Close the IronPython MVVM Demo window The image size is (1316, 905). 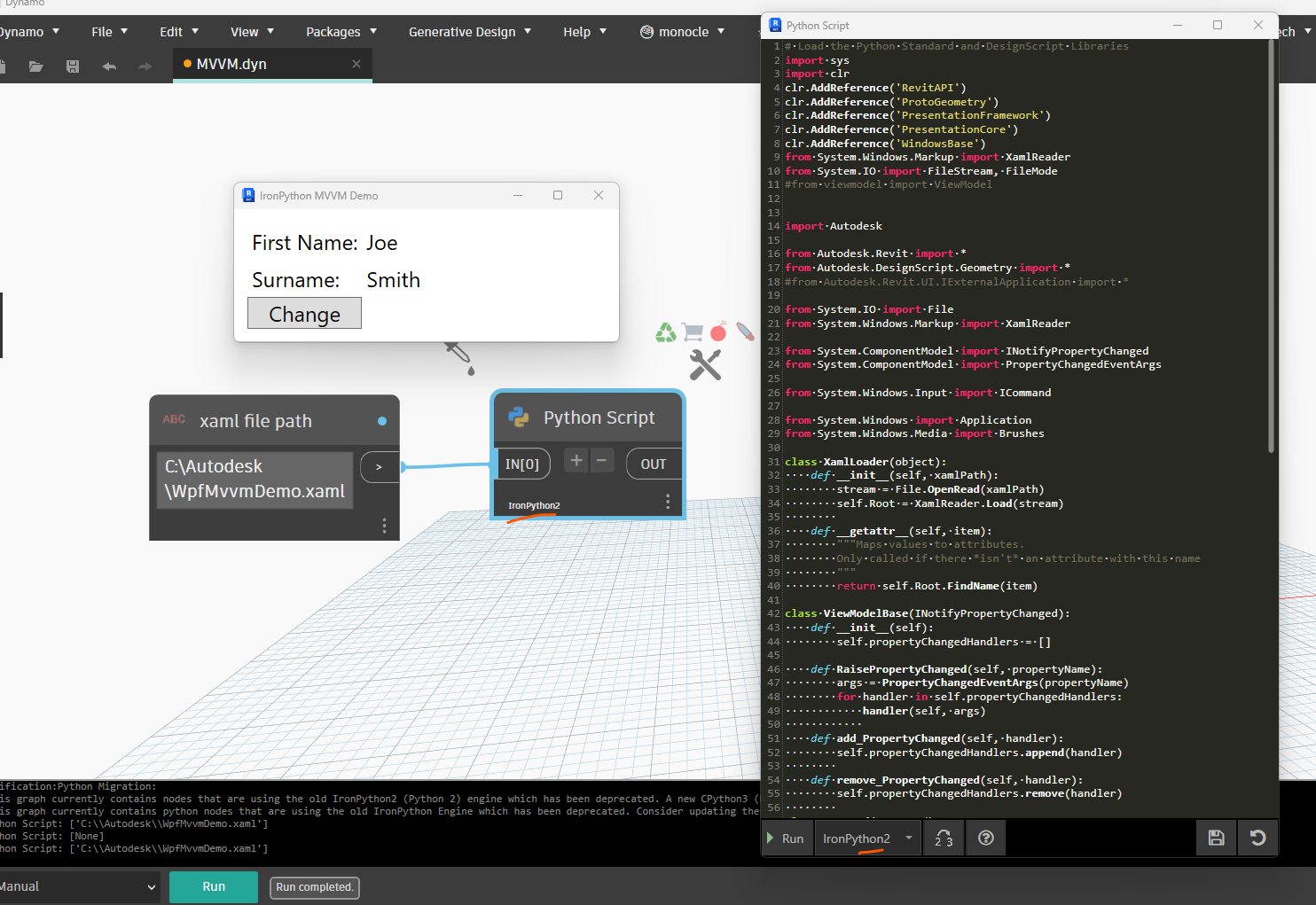coord(599,195)
